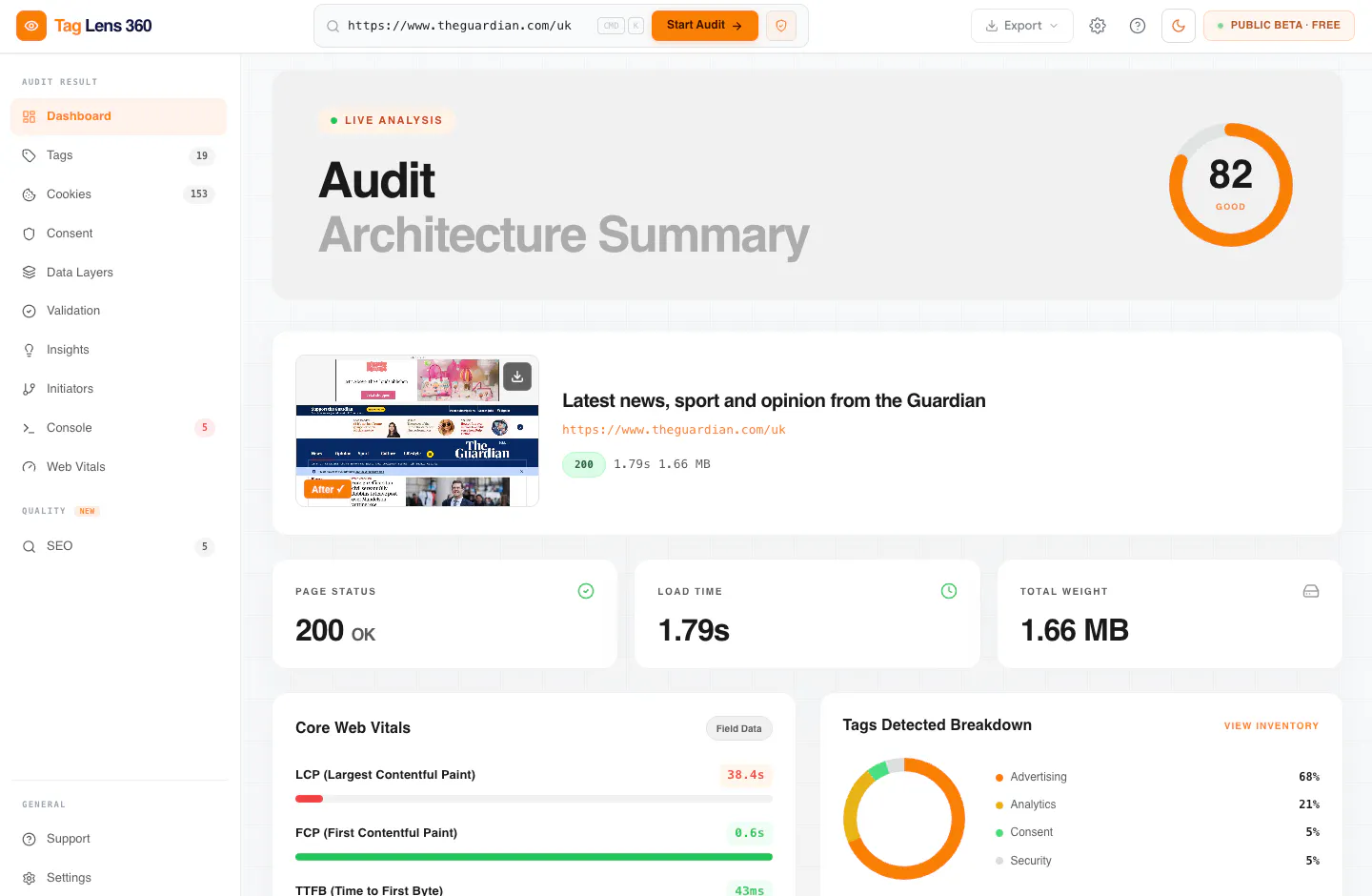1372x896 pixels.
Task: Toggle dark mode with moon icon
Action: [1179, 26]
